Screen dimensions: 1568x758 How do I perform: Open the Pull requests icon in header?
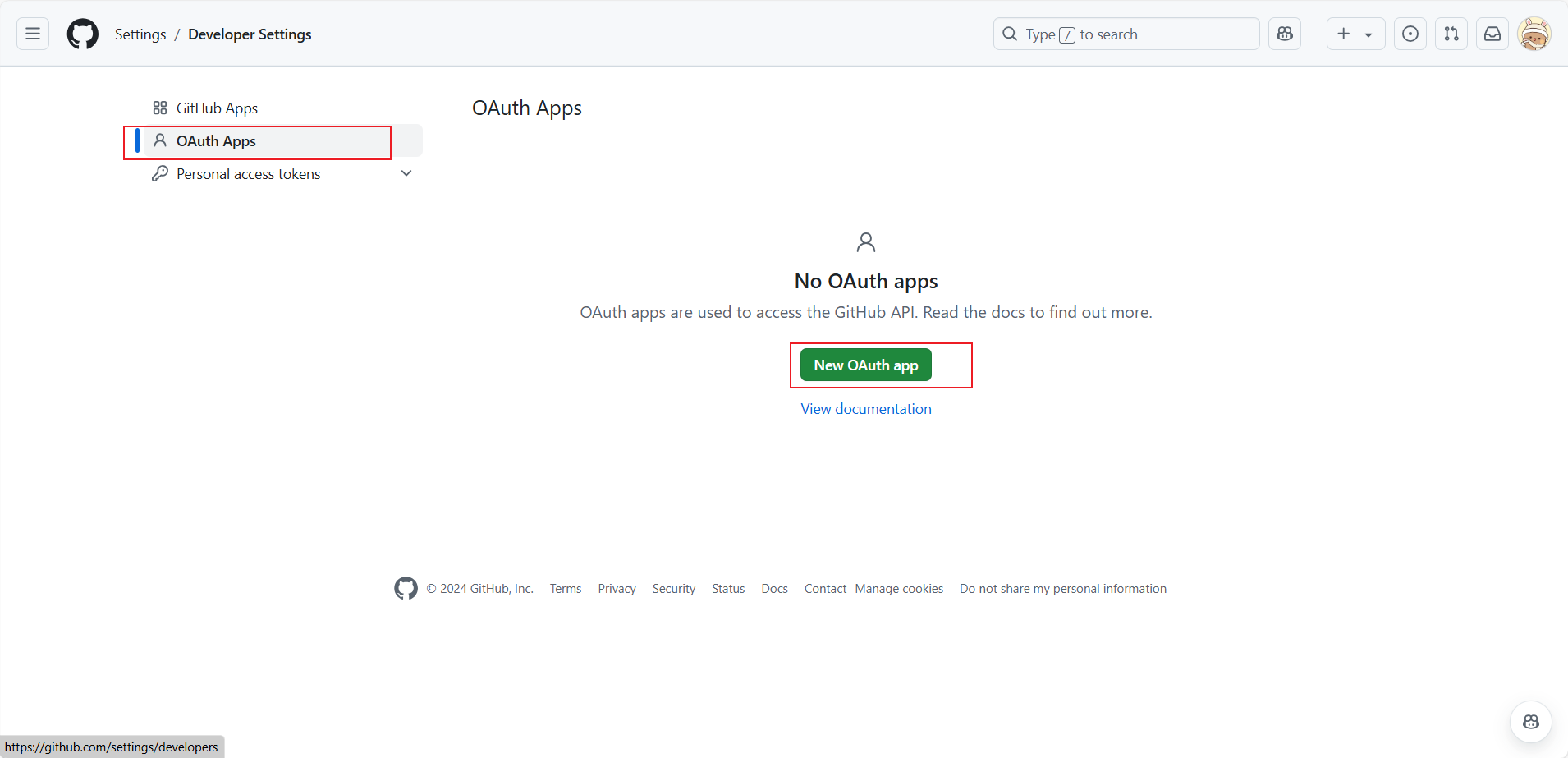point(1451,34)
